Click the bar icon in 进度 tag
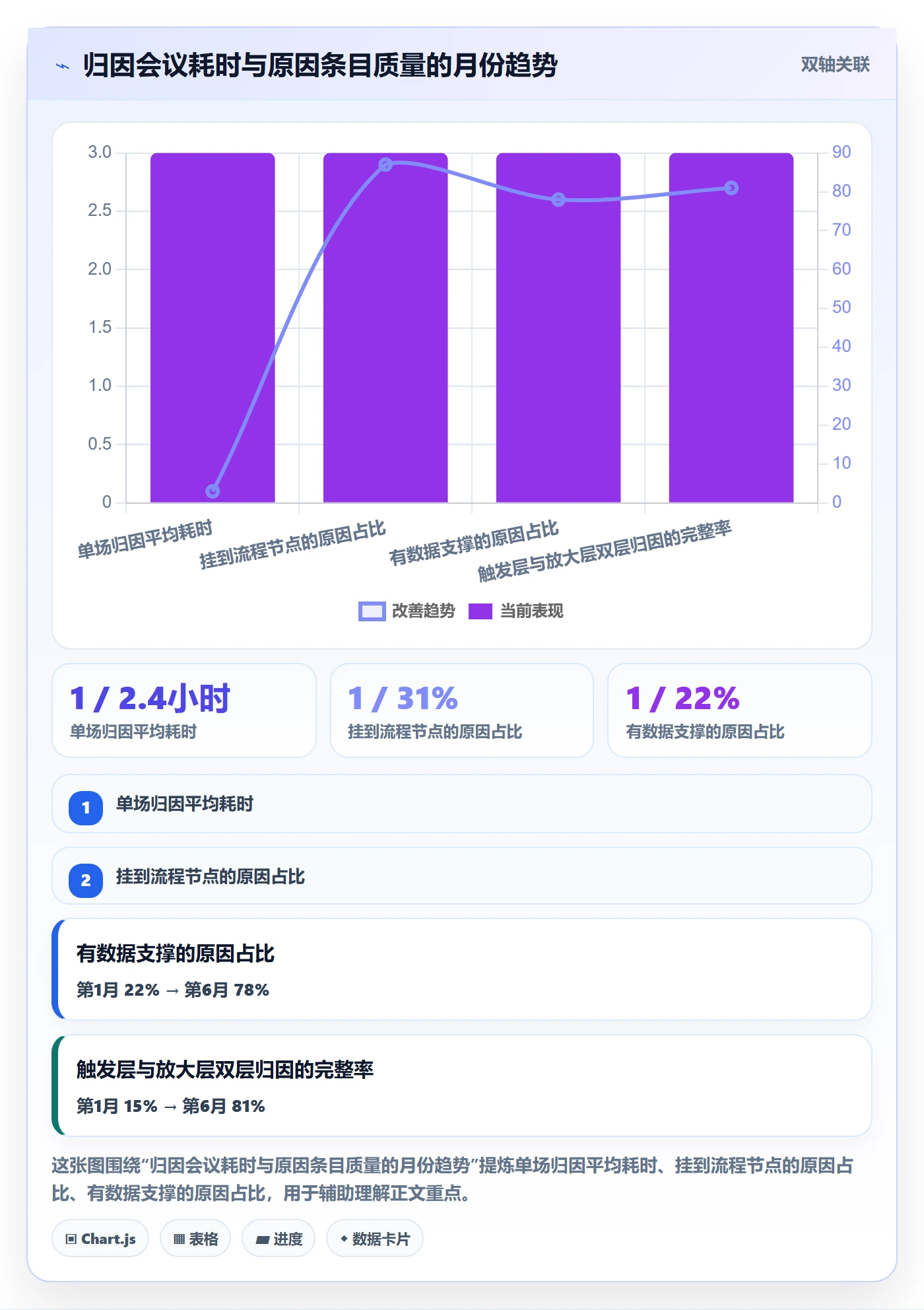 (262, 1240)
